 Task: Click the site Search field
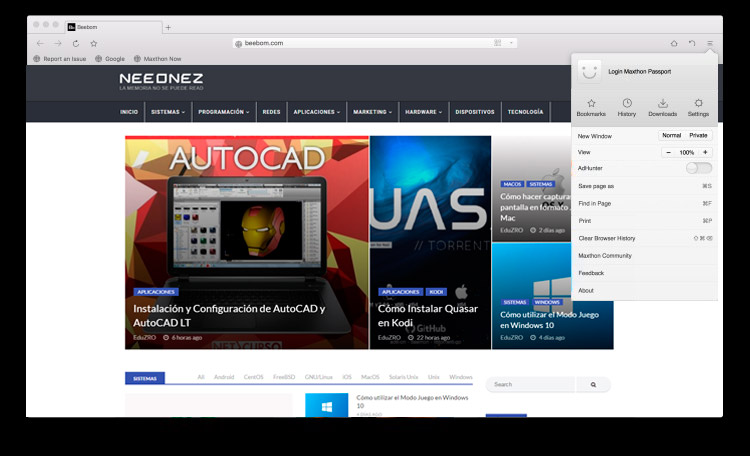tap(531, 384)
